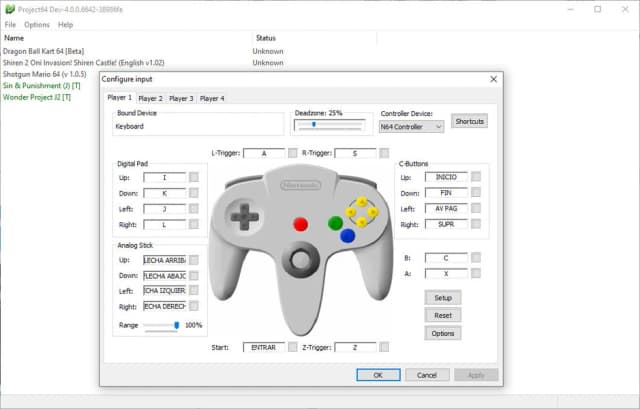Click the Range slider handle

click(x=176, y=325)
